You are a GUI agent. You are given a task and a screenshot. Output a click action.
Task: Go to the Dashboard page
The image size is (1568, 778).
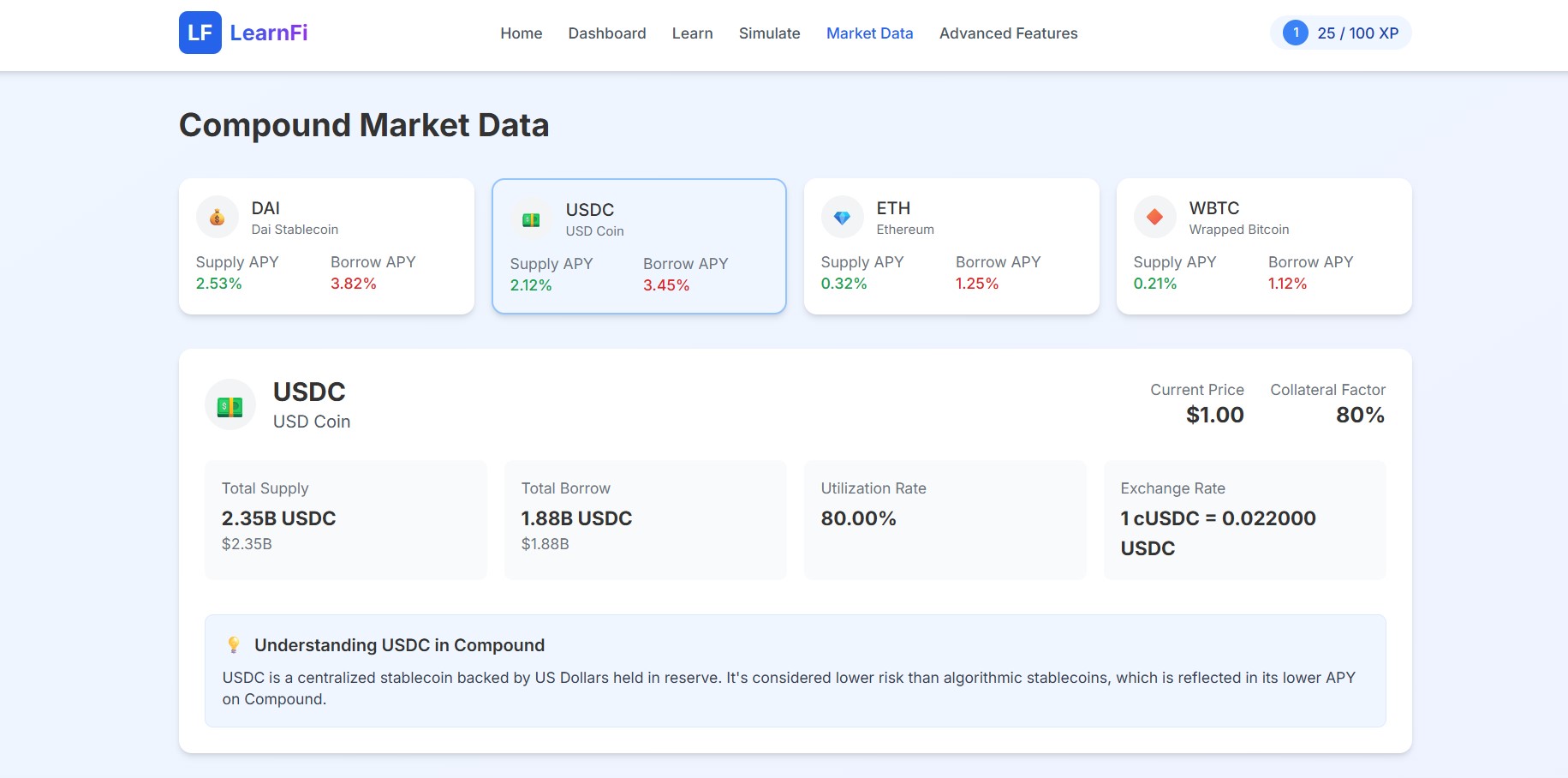point(607,33)
